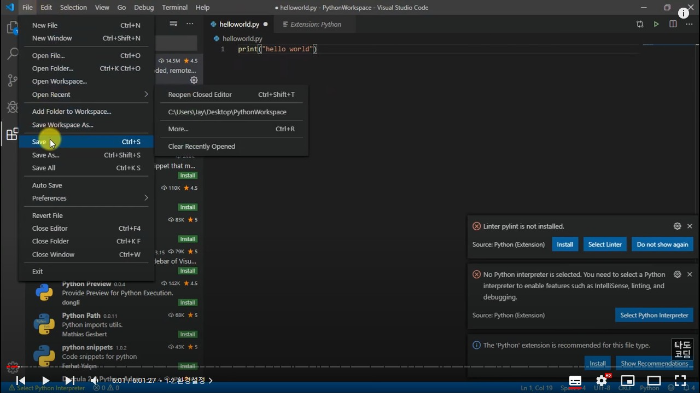
Task: Open gear on Python interpreter notification
Action: tap(677, 274)
